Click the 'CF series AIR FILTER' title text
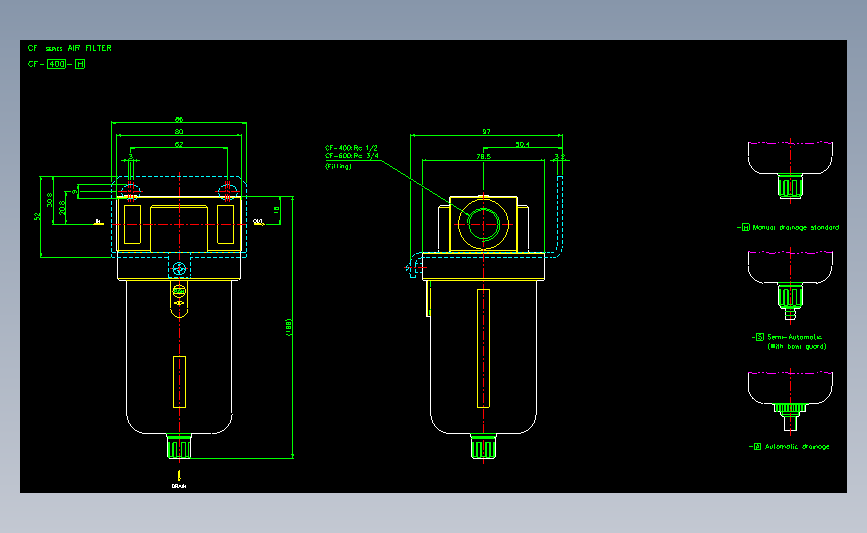This screenshot has width=867, height=533. (70, 48)
